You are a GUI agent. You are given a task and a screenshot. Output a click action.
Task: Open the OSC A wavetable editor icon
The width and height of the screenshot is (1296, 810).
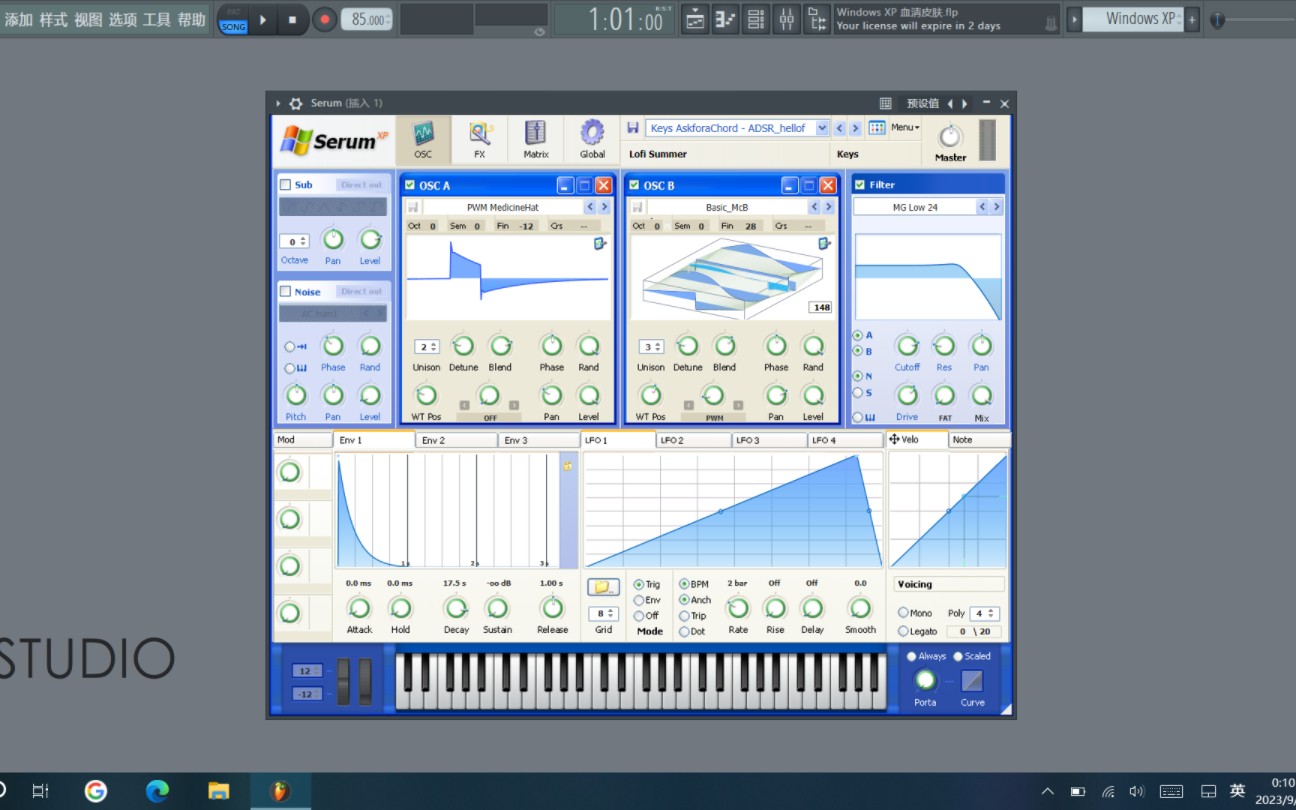click(x=600, y=243)
